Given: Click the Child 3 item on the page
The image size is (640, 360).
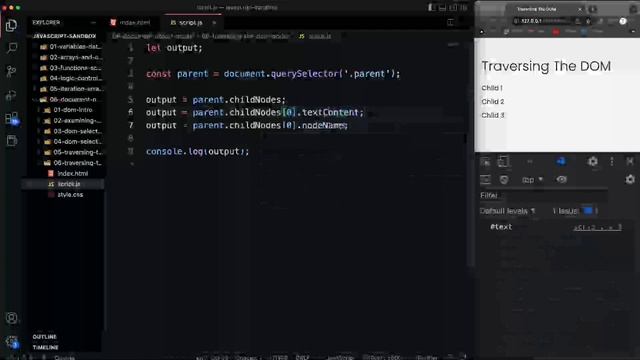Looking at the screenshot, I should (x=493, y=115).
